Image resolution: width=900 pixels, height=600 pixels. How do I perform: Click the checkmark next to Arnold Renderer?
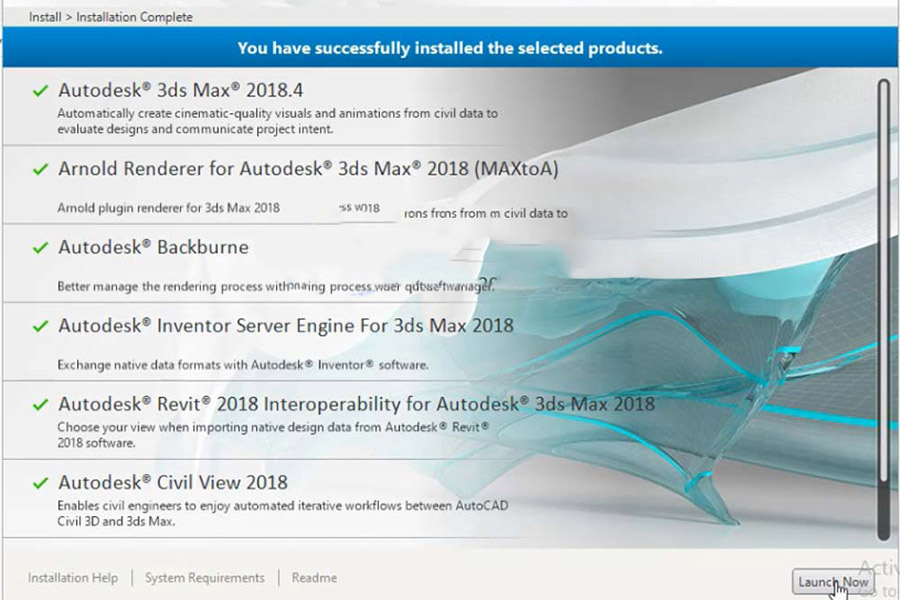pos(40,170)
